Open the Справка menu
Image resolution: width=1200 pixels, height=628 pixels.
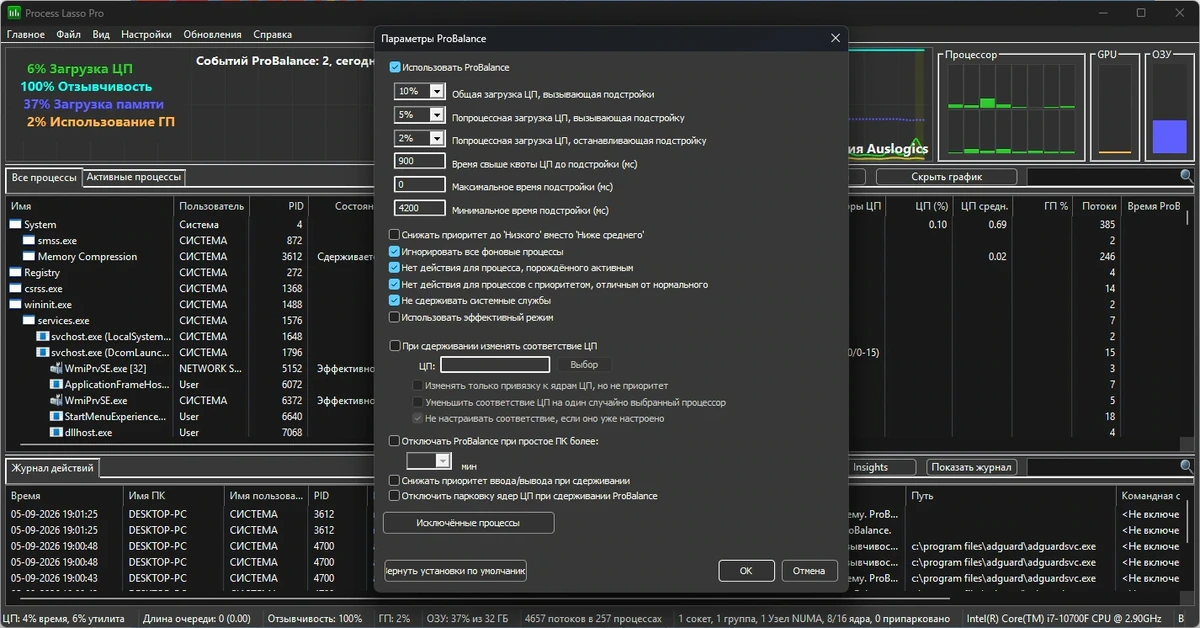[x=273, y=34]
